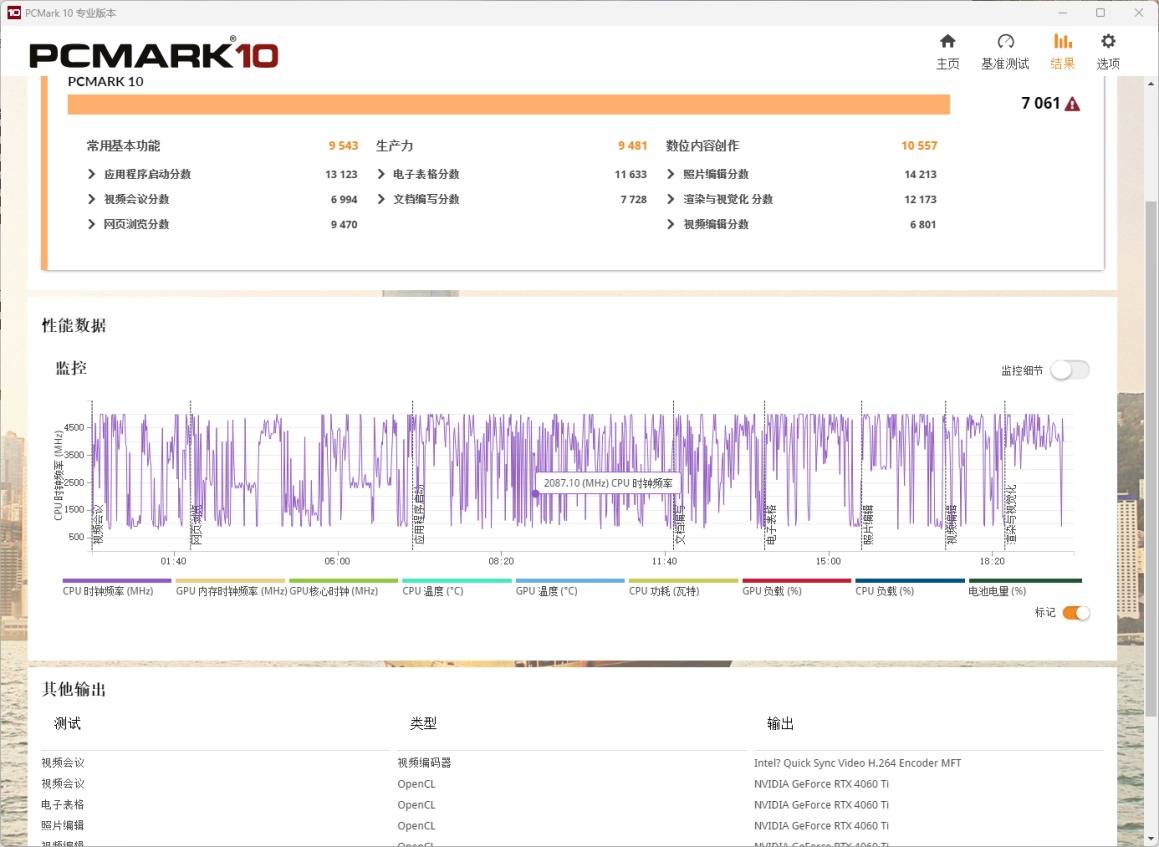This screenshot has height=847, width=1159.
Task: Click the PCMARK10 logo
Action: tap(154, 55)
